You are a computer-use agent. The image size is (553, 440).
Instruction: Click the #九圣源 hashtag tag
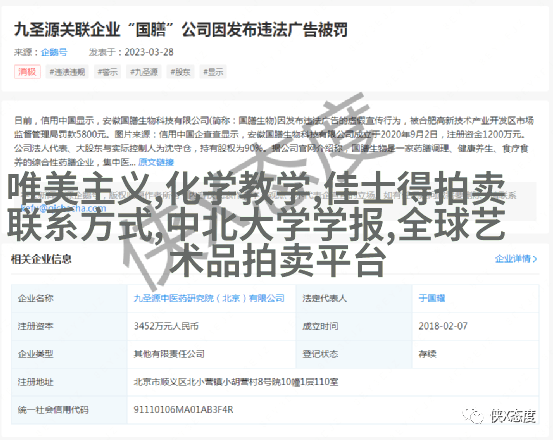coord(144,72)
